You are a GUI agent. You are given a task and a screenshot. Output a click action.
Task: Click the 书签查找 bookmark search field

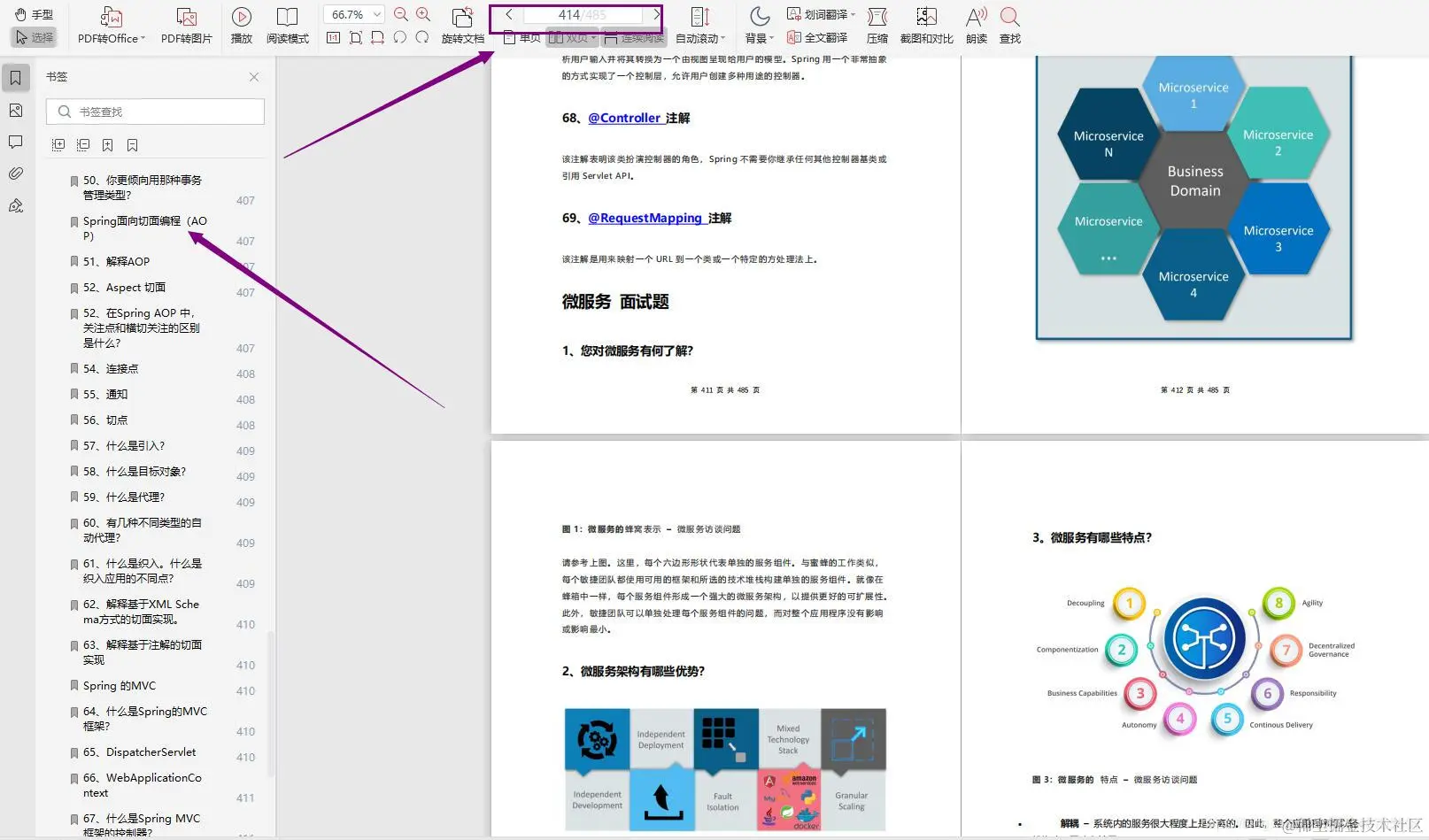[x=155, y=112]
